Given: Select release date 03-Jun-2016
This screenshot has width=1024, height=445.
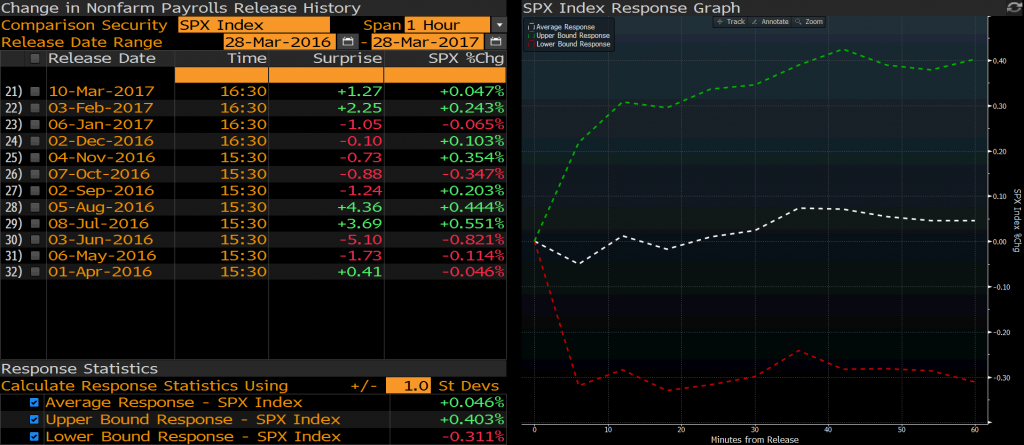Looking at the screenshot, I should (101, 239).
